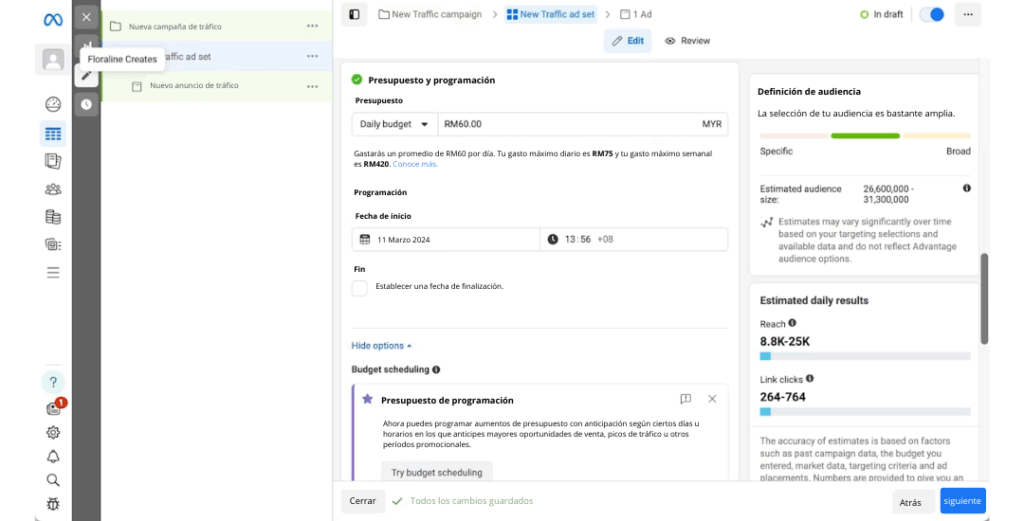Collapse the 'Hide options' section
Image resolution: width=1024 pixels, height=521 pixels.
(x=381, y=346)
